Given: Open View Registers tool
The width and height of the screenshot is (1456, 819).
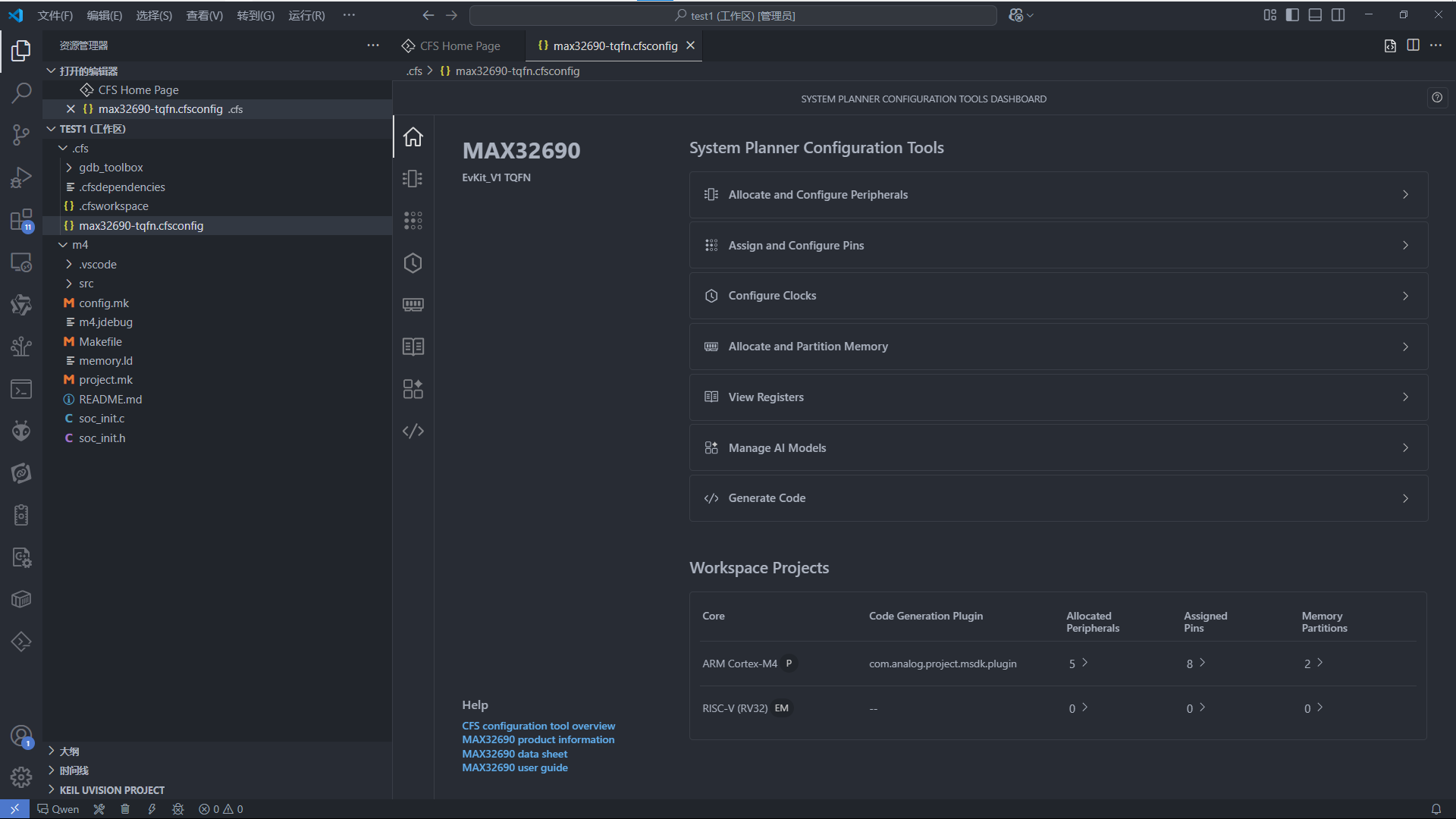Looking at the screenshot, I should [x=1059, y=397].
